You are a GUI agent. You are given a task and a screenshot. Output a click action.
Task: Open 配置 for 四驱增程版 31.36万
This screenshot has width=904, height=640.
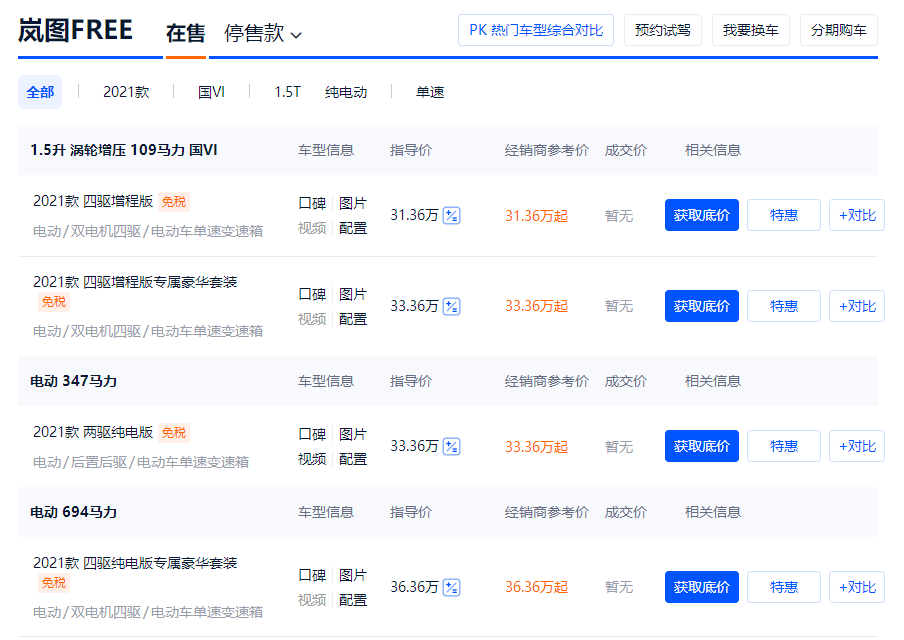pos(353,228)
